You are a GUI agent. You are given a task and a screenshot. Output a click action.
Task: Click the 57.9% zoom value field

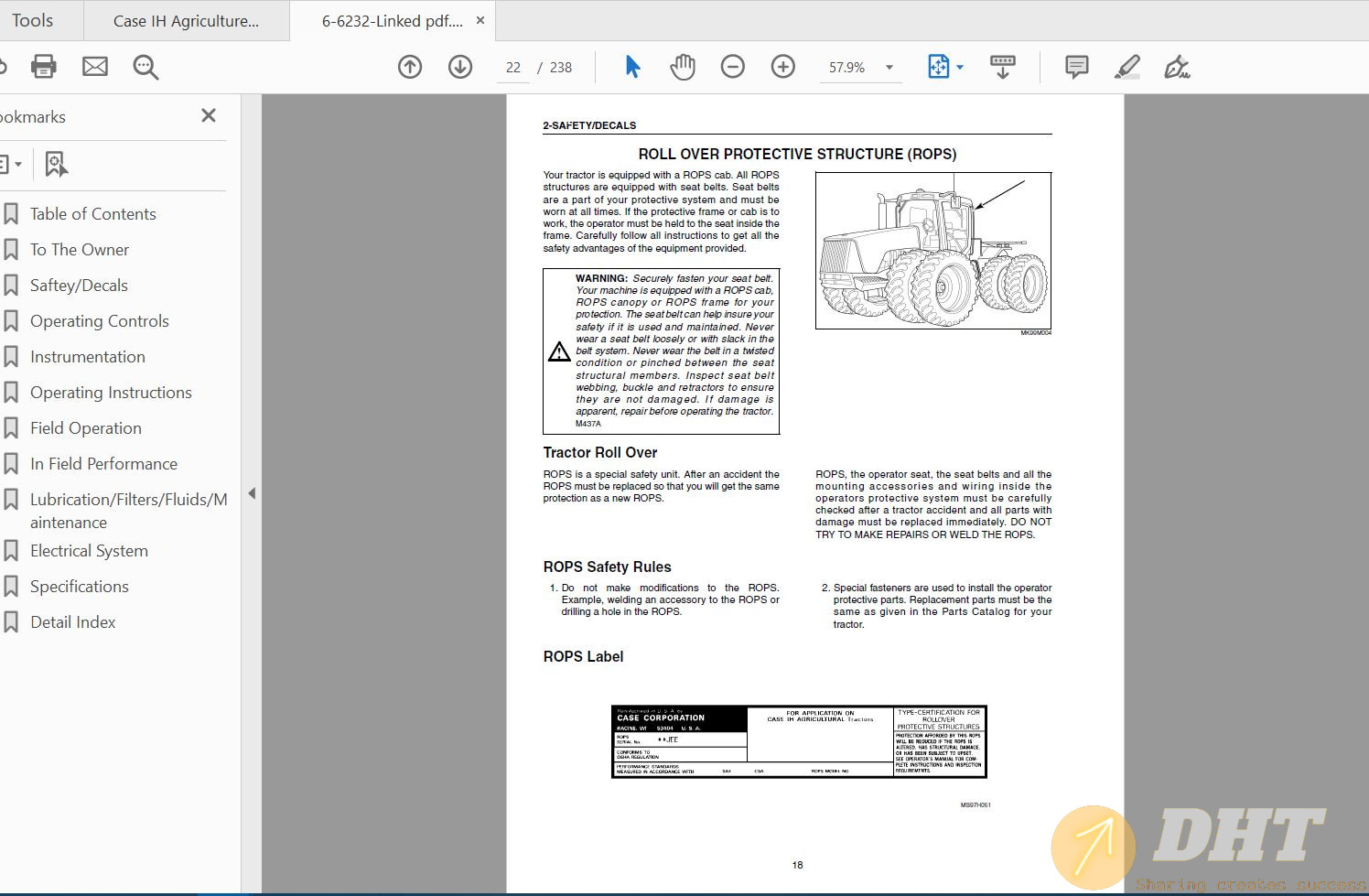tap(846, 68)
